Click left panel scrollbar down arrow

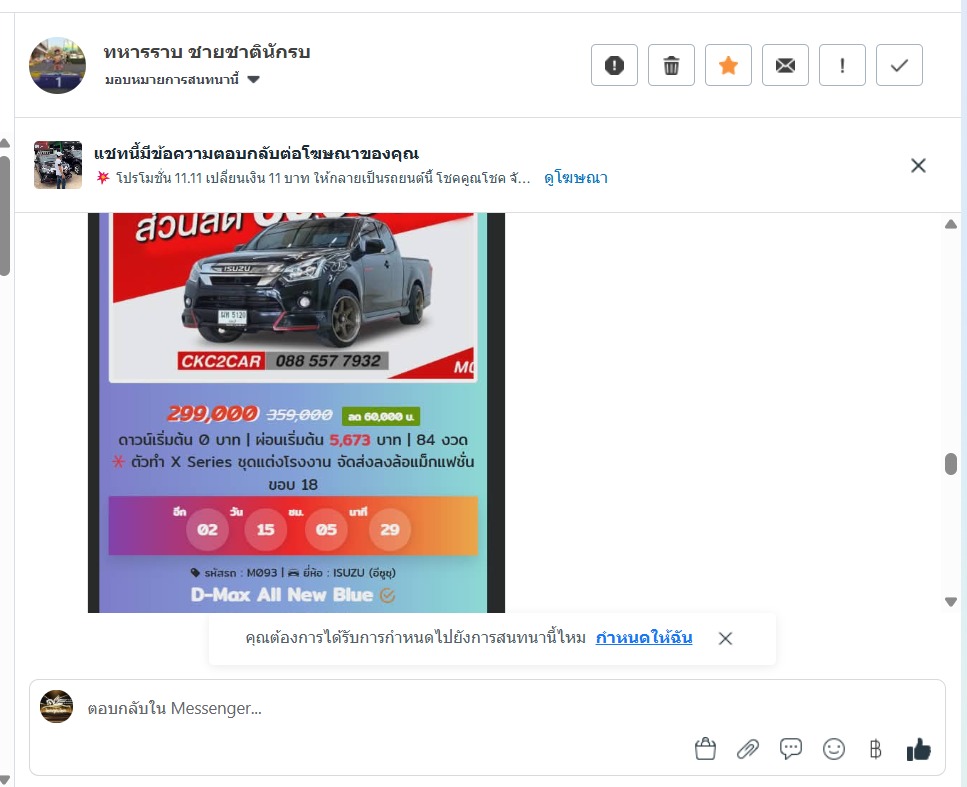tap(4, 780)
